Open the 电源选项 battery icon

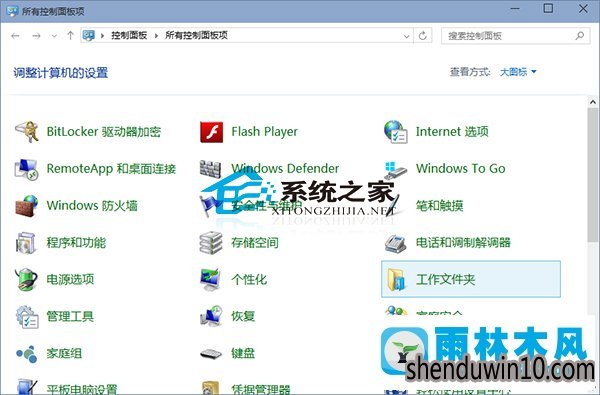(26, 279)
